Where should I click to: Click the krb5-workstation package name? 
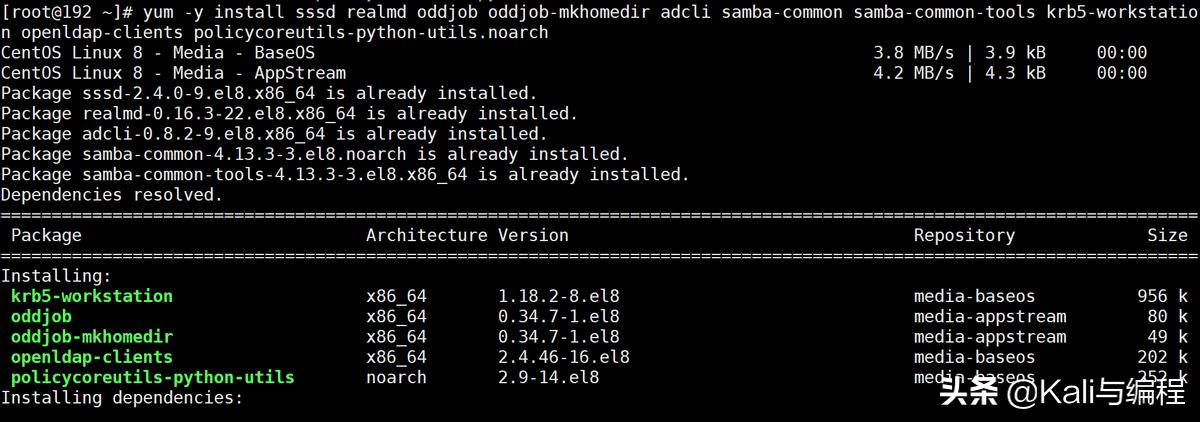point(92,296)
